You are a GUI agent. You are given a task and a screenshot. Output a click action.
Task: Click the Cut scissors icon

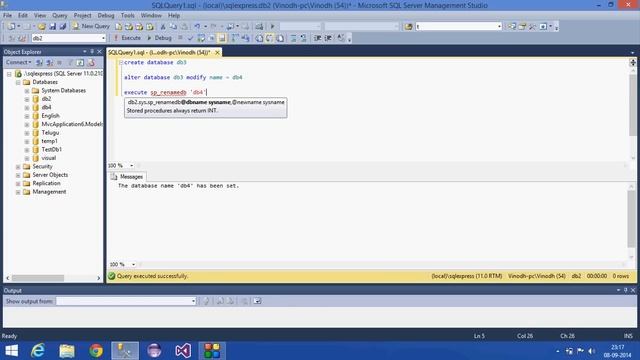(163, 27)
